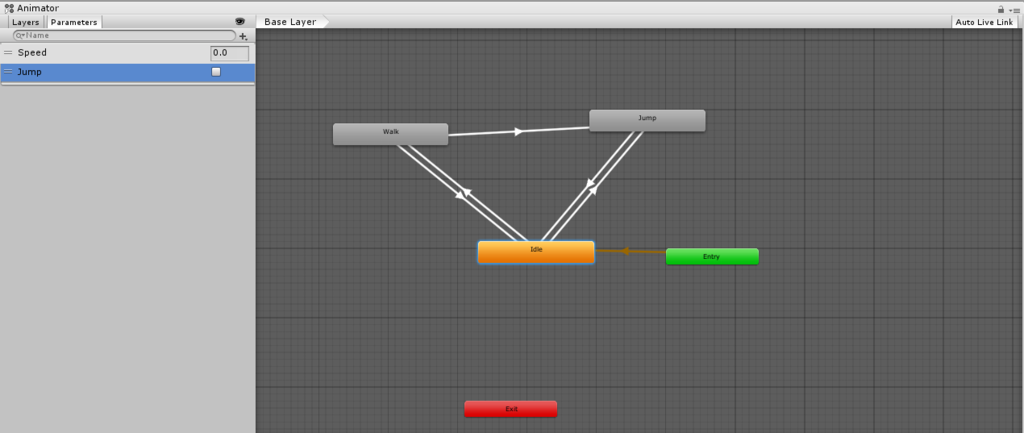The height and width of the screenshot is (433, 1024).
Task: Select the red Exit node
Action: (x=511, y=409)
